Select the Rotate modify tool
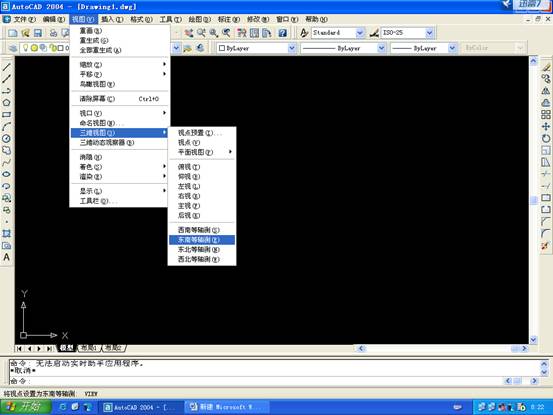 tap(546, 138)
